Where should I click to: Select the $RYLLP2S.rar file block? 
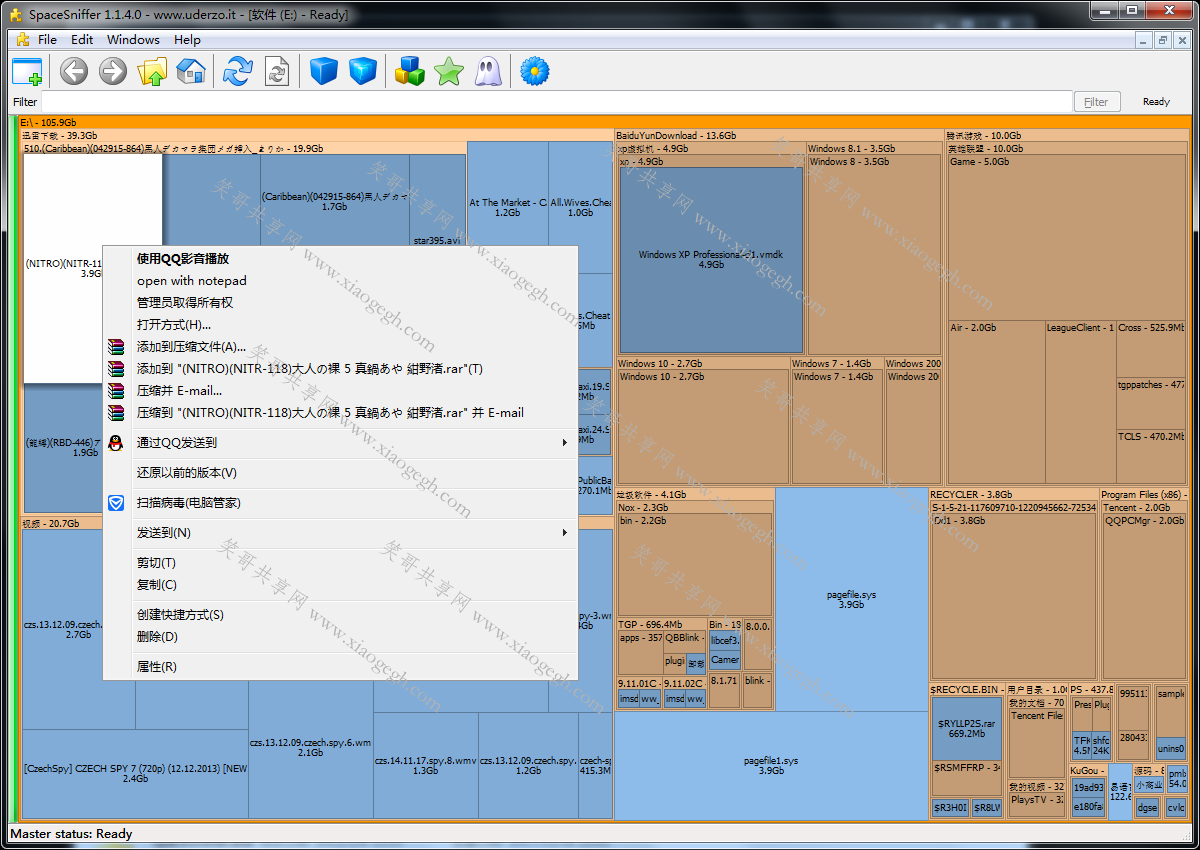click(967, 729)
